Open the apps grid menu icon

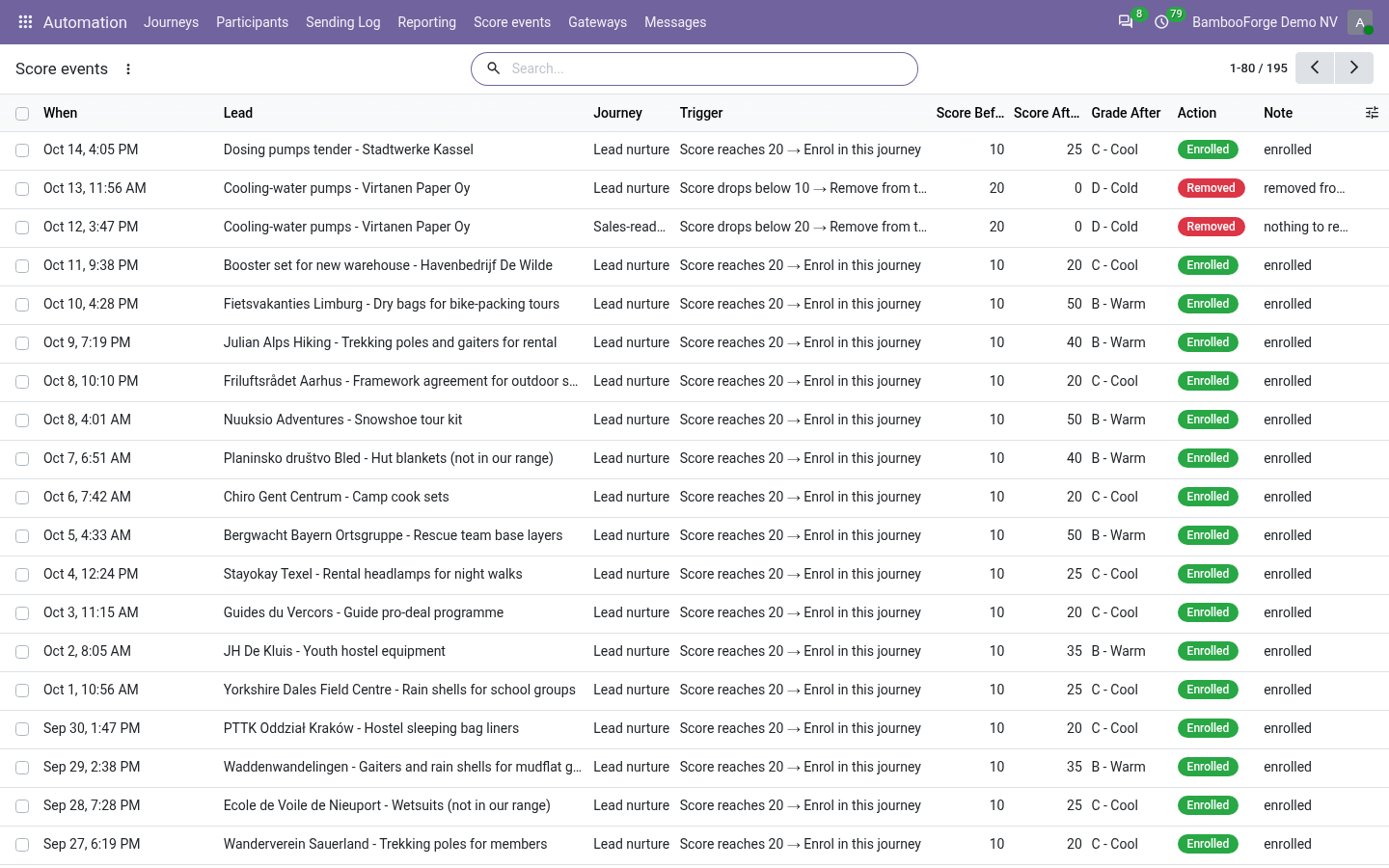tap(26, 22)
